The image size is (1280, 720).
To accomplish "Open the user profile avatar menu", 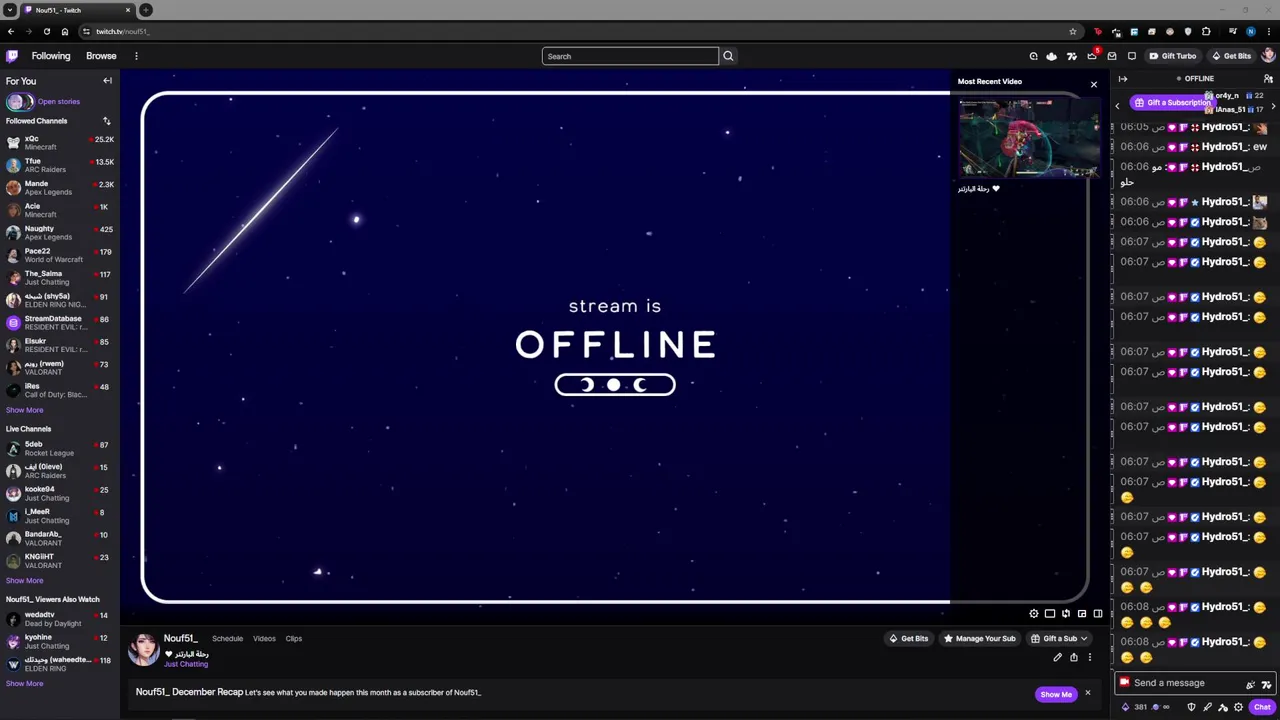I will coord(1268,56).
